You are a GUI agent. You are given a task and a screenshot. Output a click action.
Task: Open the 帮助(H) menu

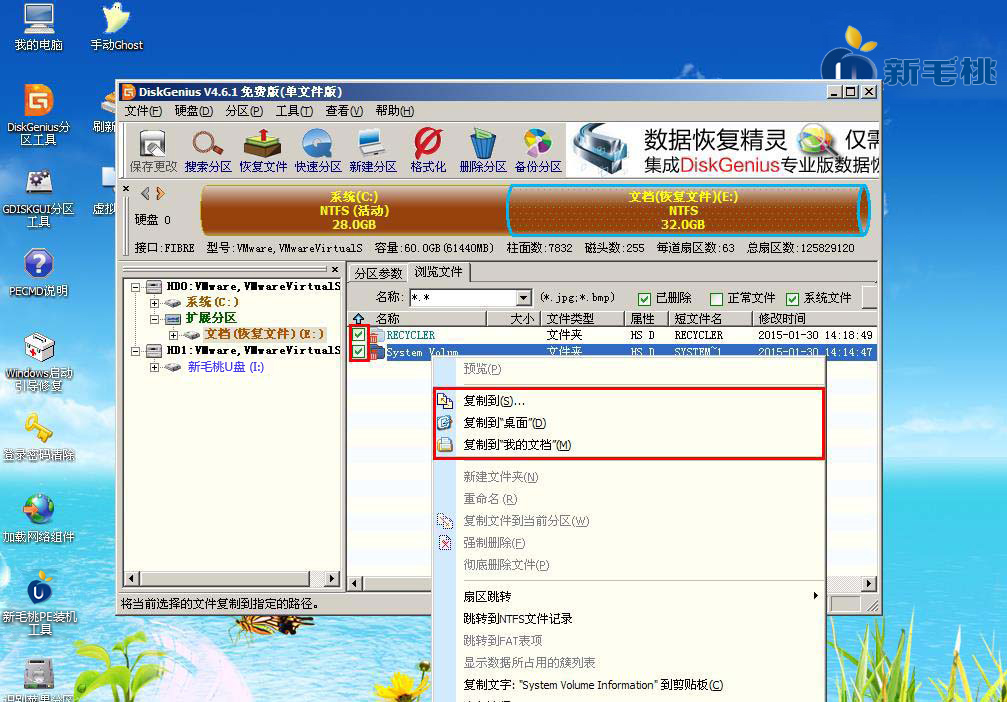(x=394, y=111)
